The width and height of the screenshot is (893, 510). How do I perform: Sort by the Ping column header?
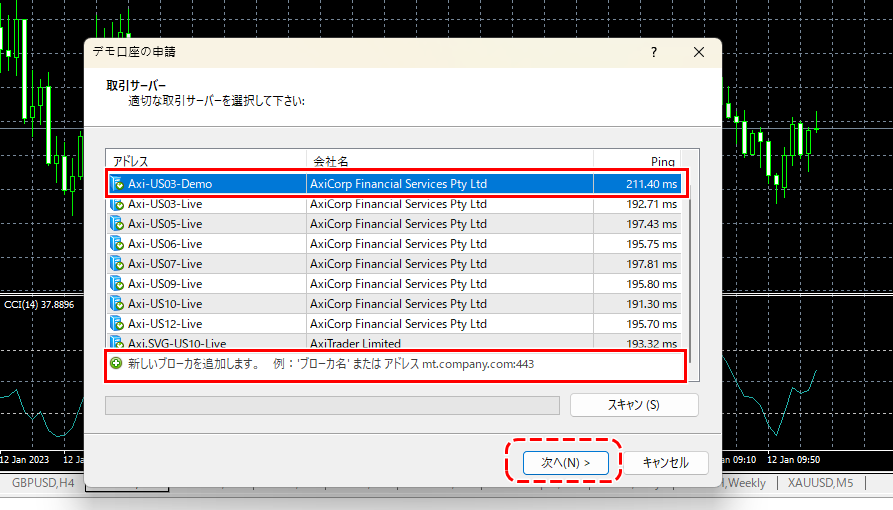click(637, 161)
